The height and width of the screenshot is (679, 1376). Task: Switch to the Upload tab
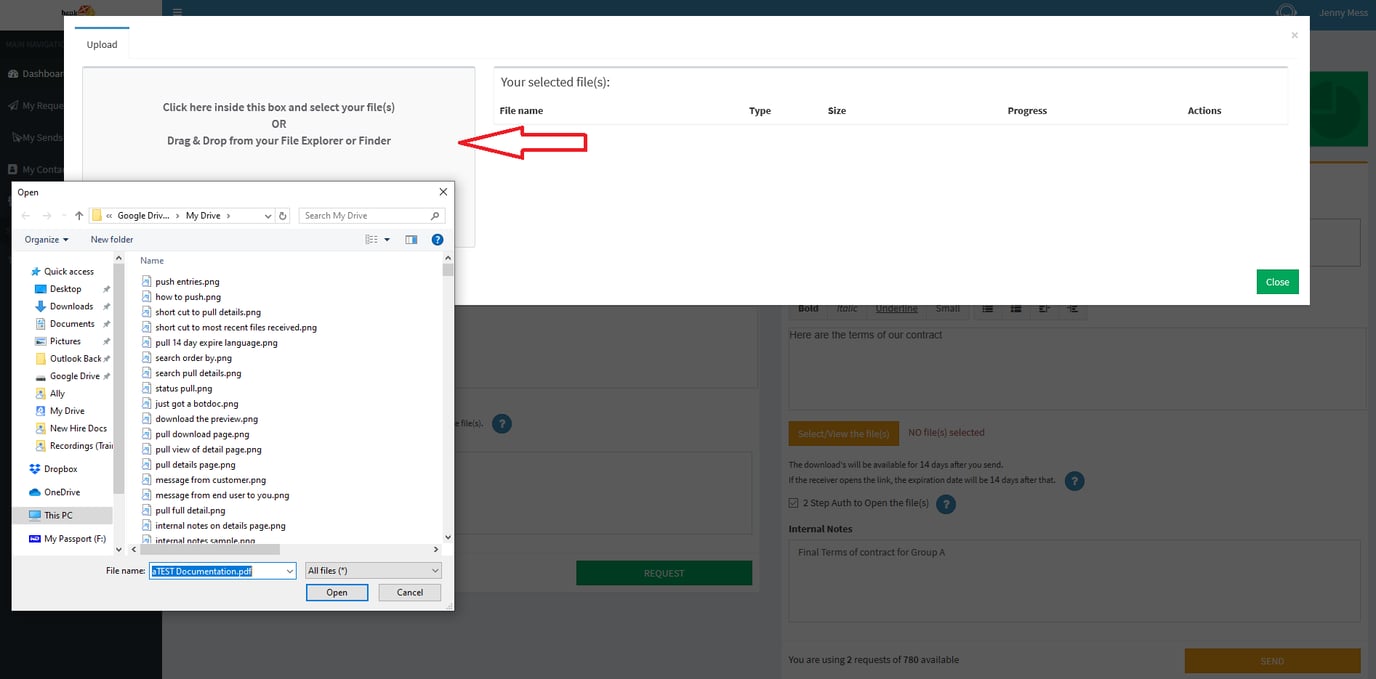tap(102, 44)
